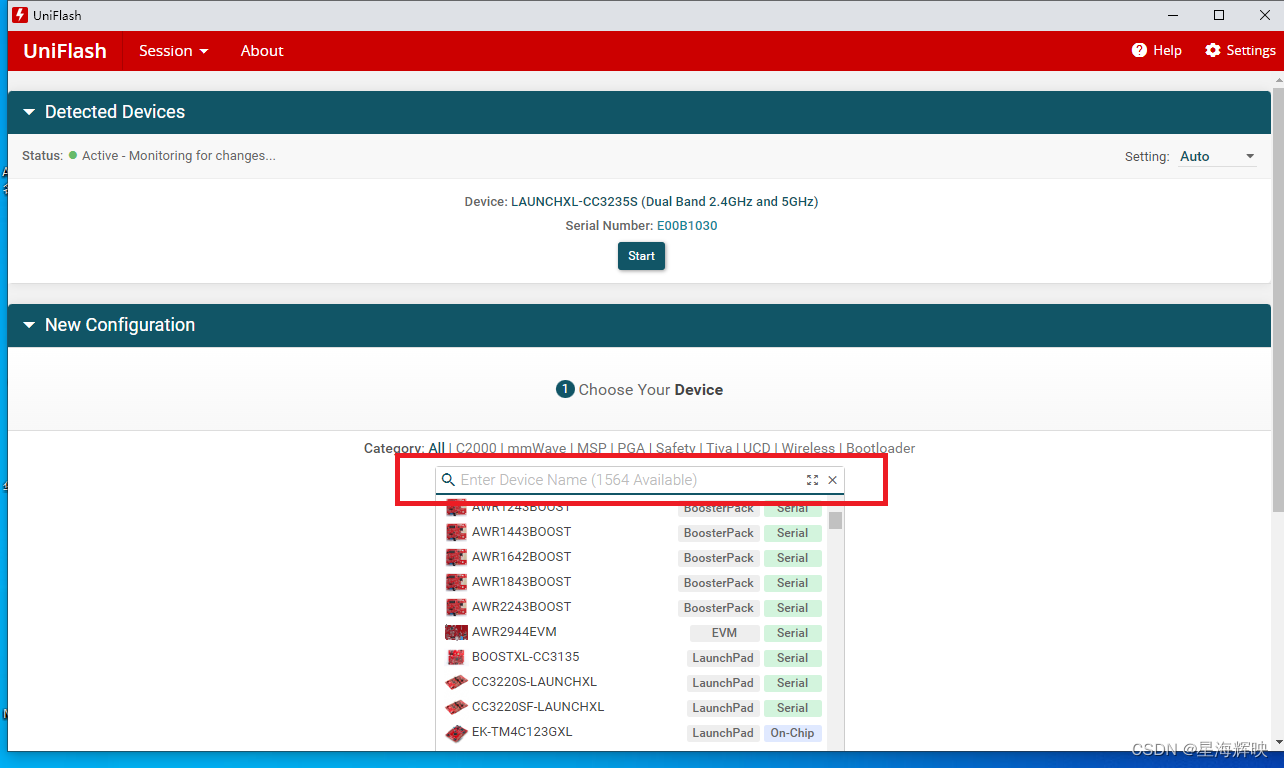The height and width of the screenshot is (768, 1284).
Task: Click AWR1443BOOST board thumbnail
Action: tap(456, 532)
